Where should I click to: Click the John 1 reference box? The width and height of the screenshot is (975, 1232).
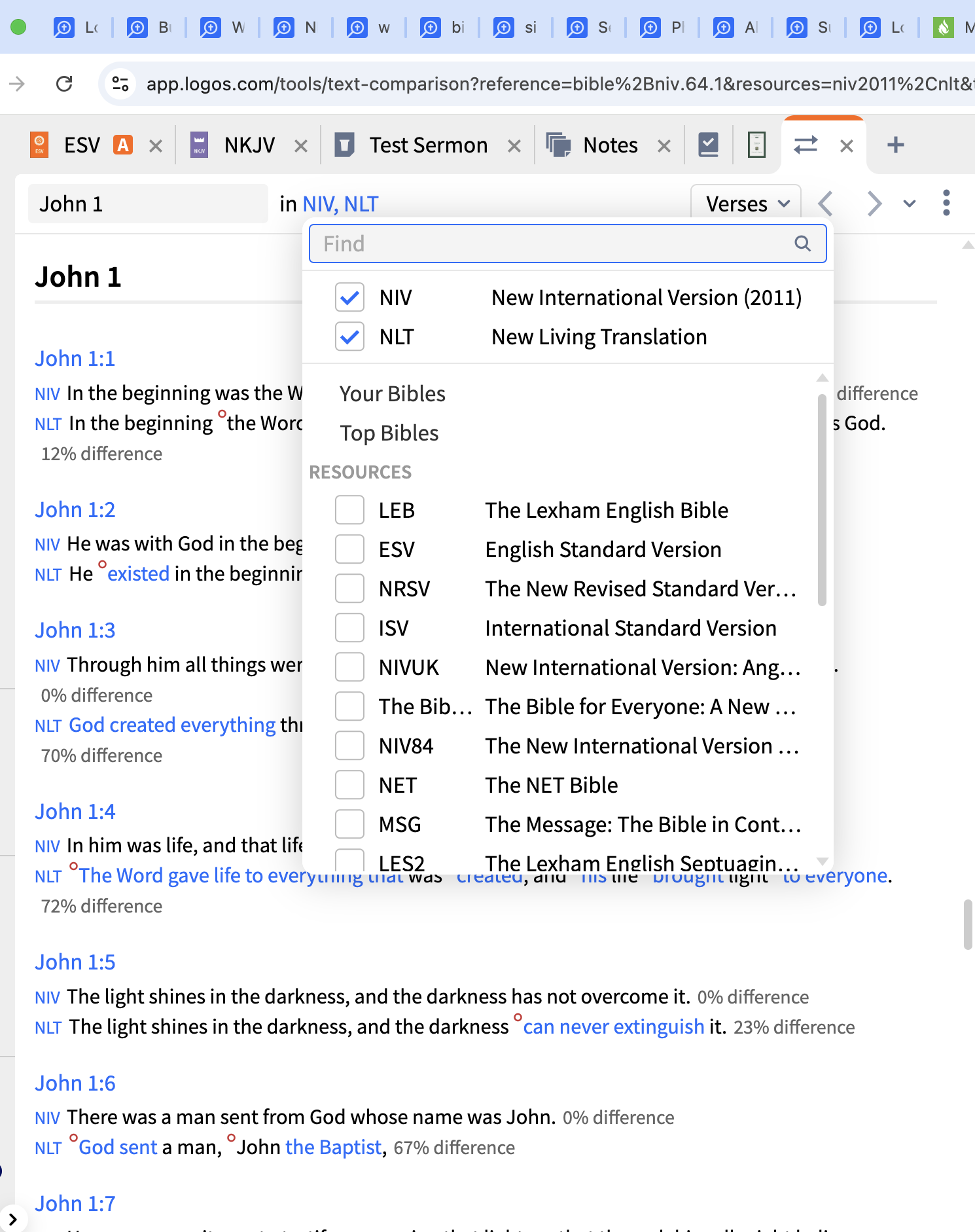point(148,204)
